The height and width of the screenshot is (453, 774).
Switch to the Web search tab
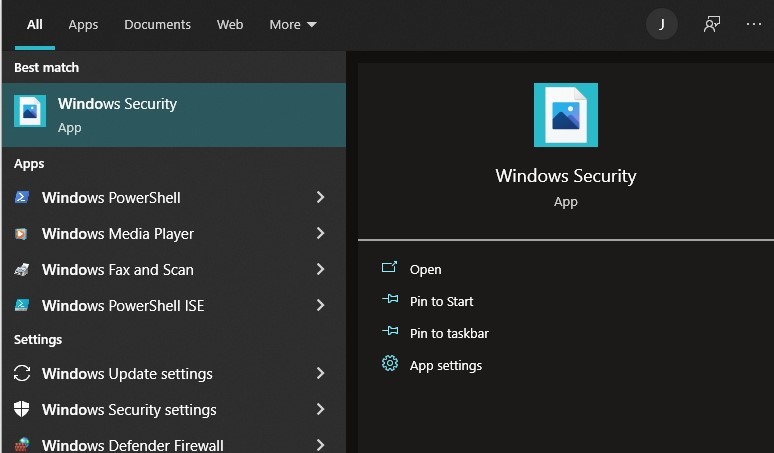coord(230,25)
